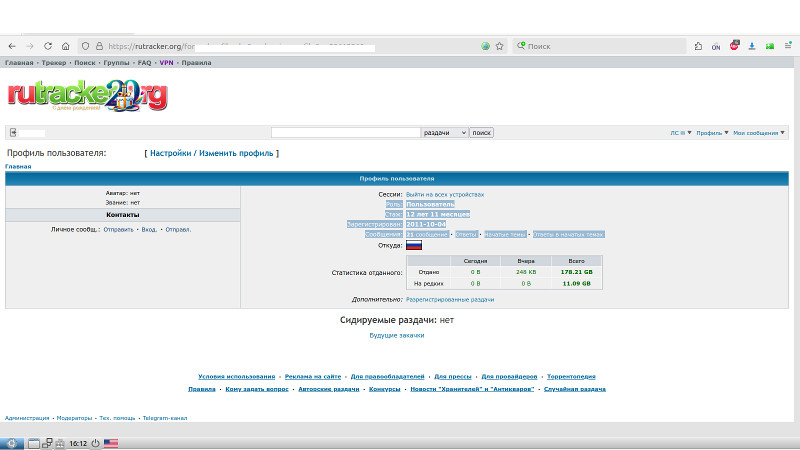Open Условия использования footer link

pos(237,377)
